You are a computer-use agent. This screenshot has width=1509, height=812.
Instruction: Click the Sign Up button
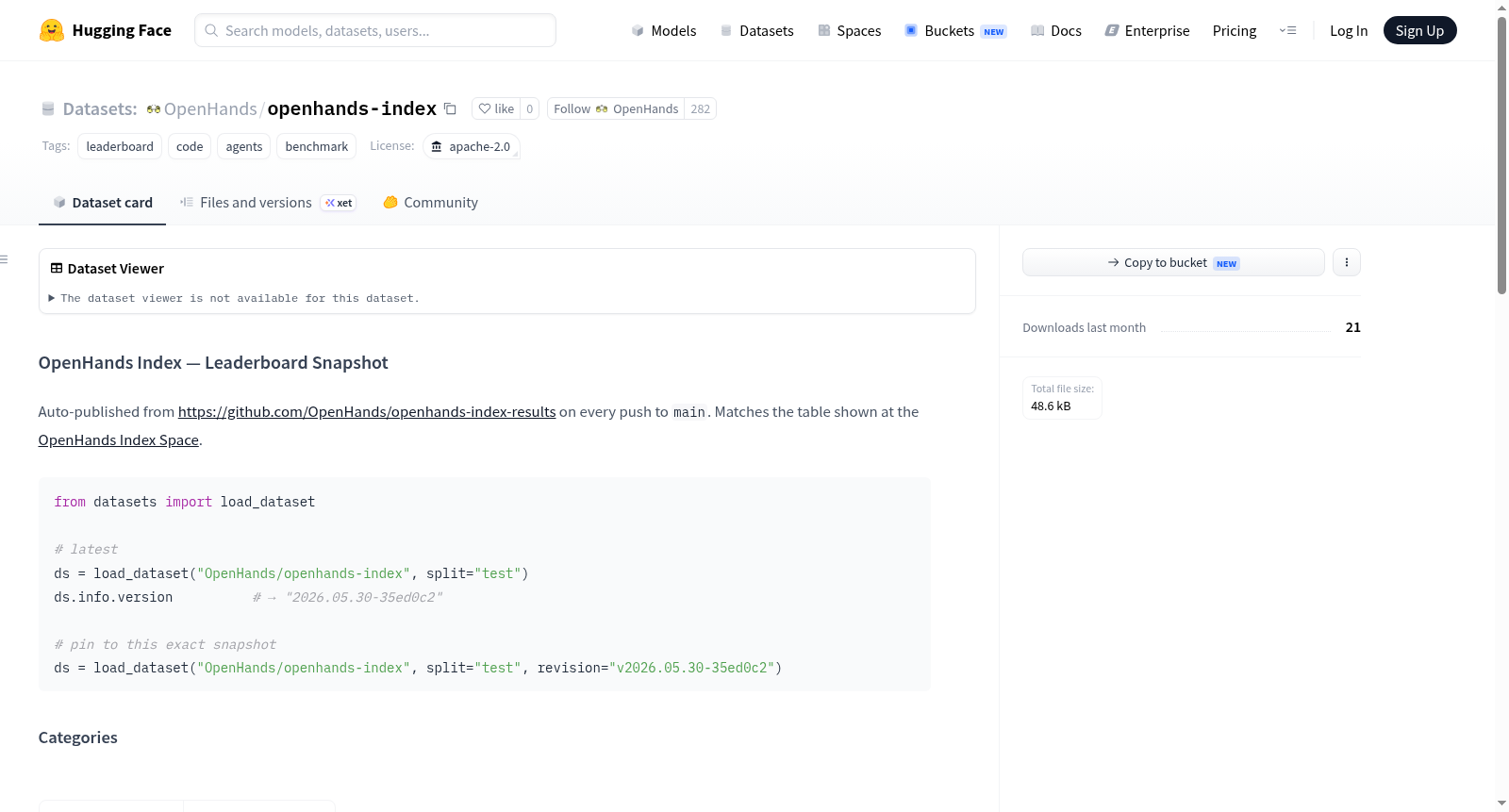click(x=1419, y=30)
